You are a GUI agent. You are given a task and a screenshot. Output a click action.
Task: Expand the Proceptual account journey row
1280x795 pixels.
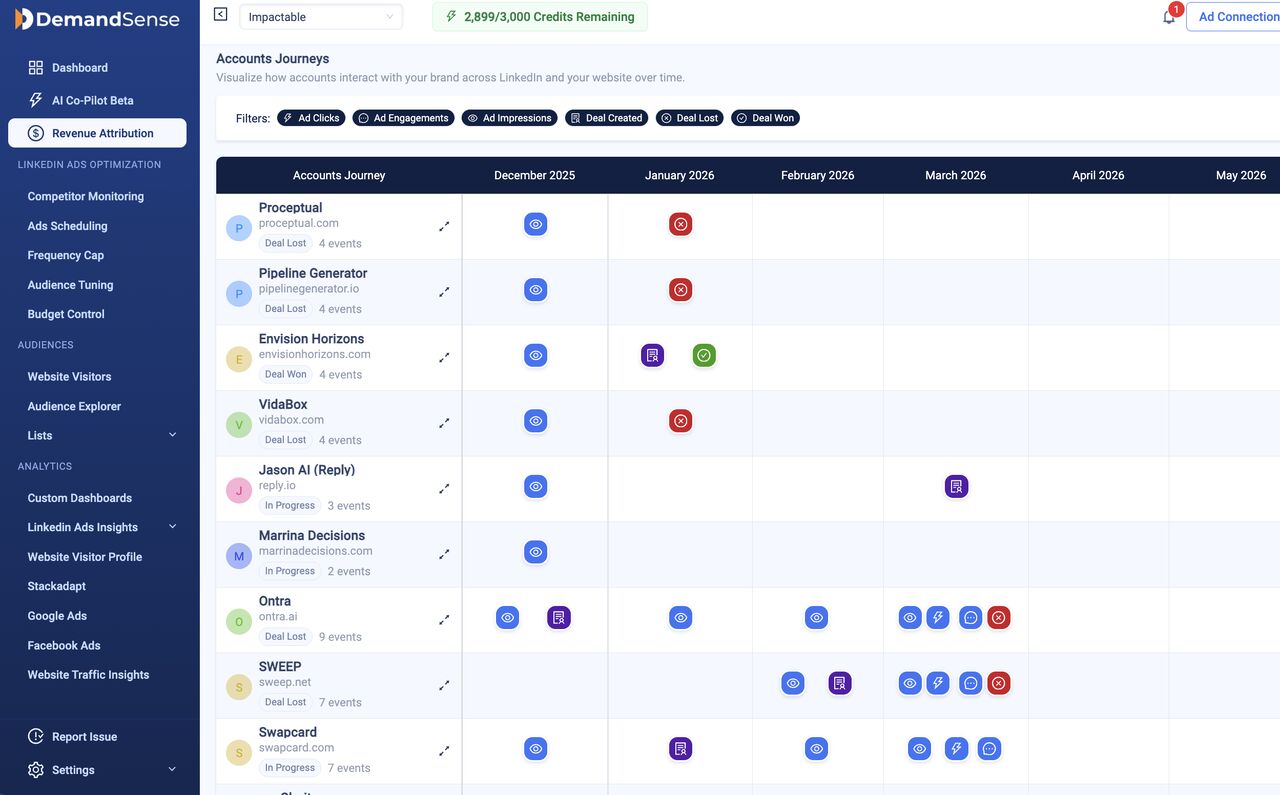point(444,227)
